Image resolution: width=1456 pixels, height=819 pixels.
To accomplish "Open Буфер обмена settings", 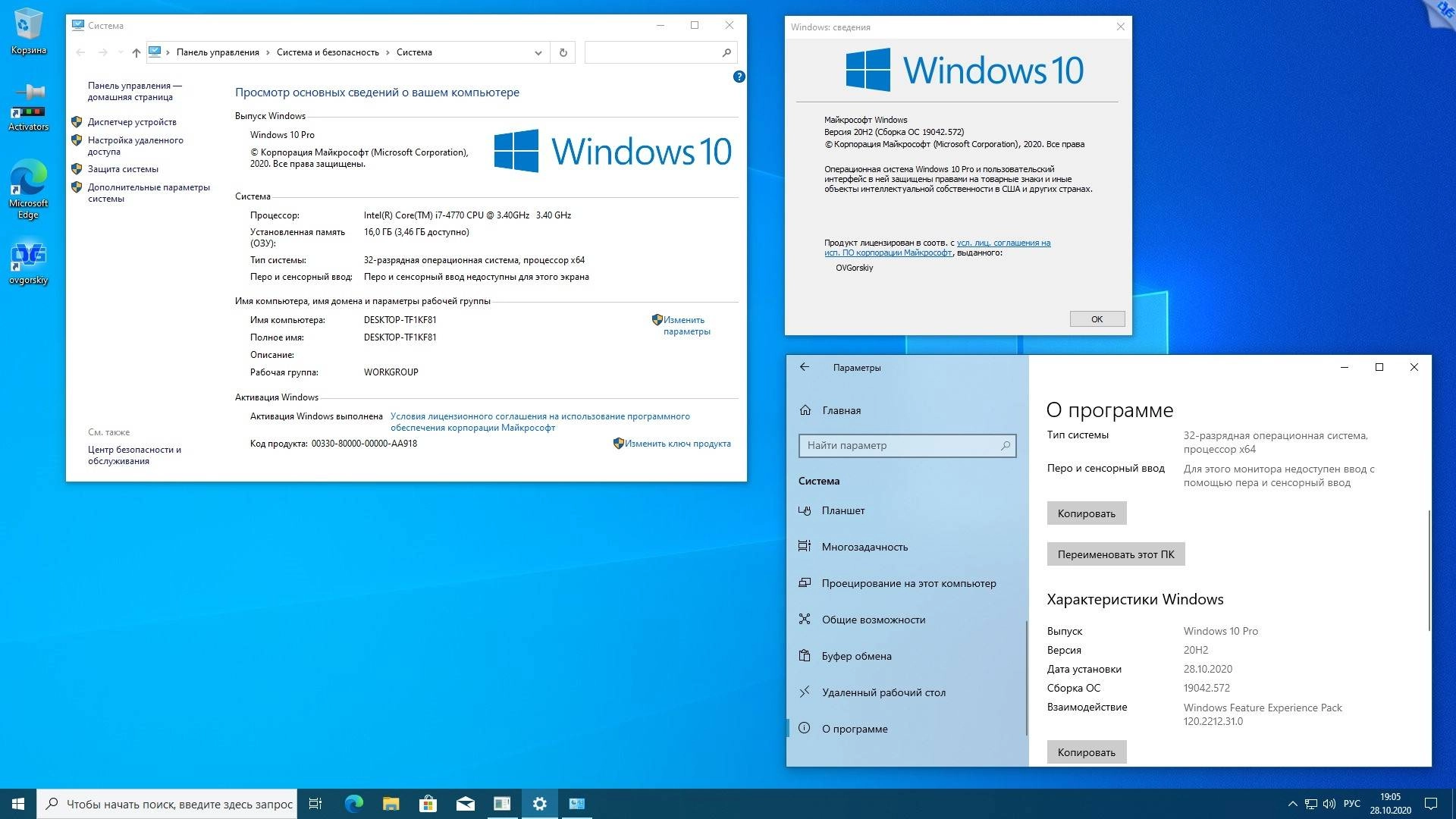I will (856, 655).
